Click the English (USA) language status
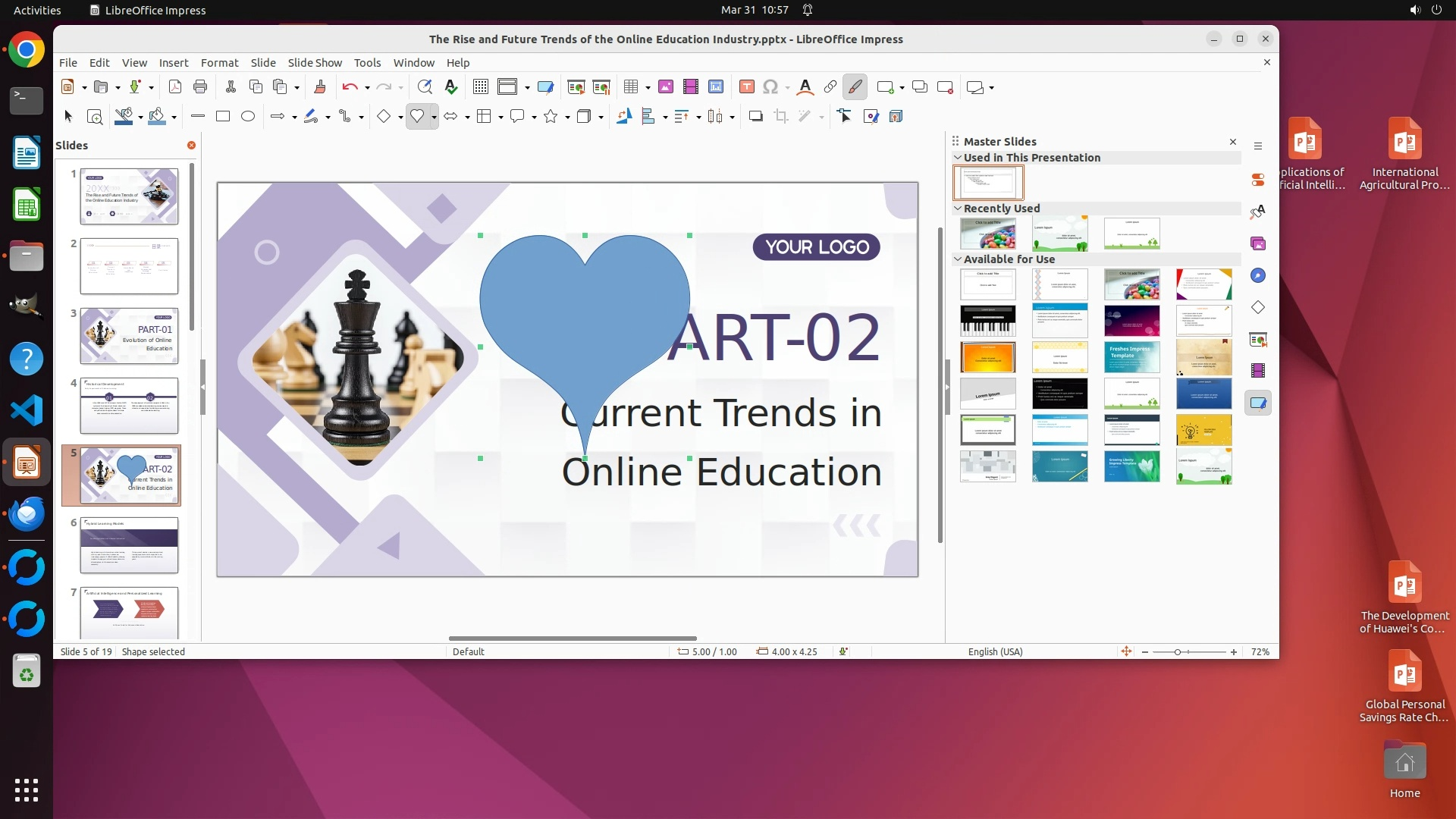The width and height of the screenshot is (1456, 819). click(995, 652)
